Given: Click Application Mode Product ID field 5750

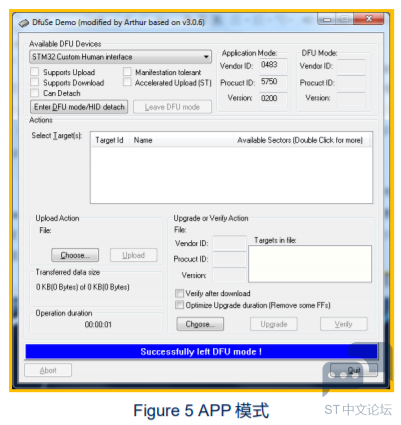Looking at the screenshot, I should [x=273, y=82].
